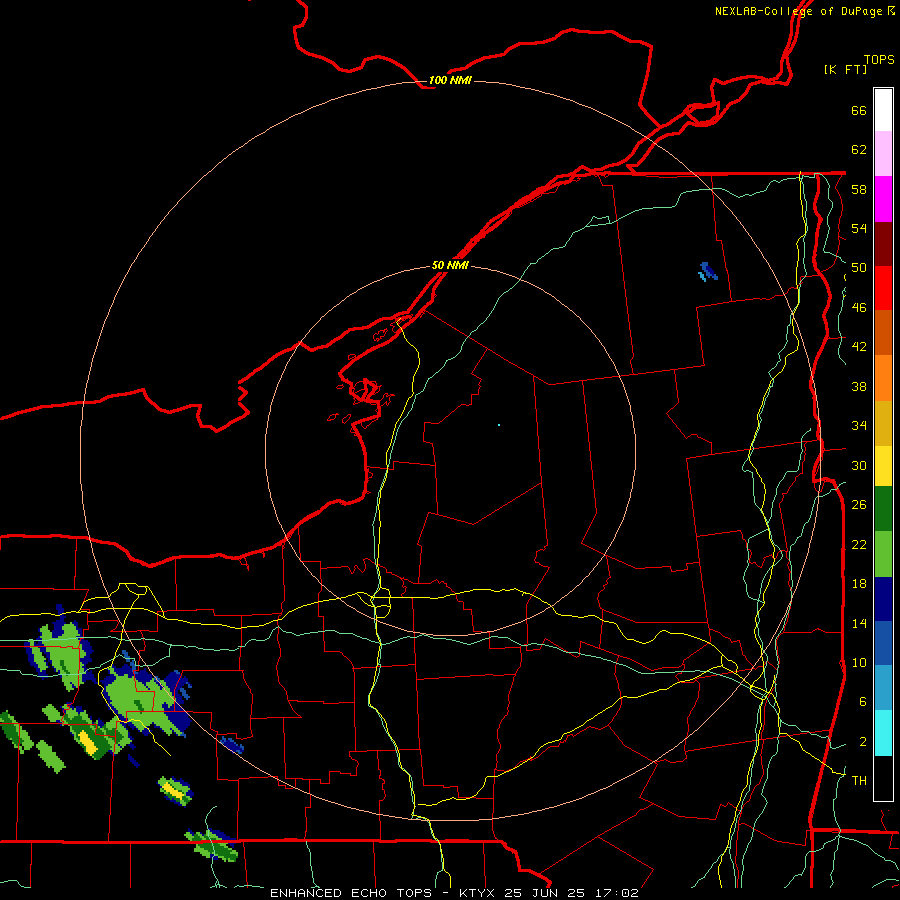The height and width of the screenshot is (900, 900).
Task: Select the light green legend swatch above 22
Action: point(883,554)
